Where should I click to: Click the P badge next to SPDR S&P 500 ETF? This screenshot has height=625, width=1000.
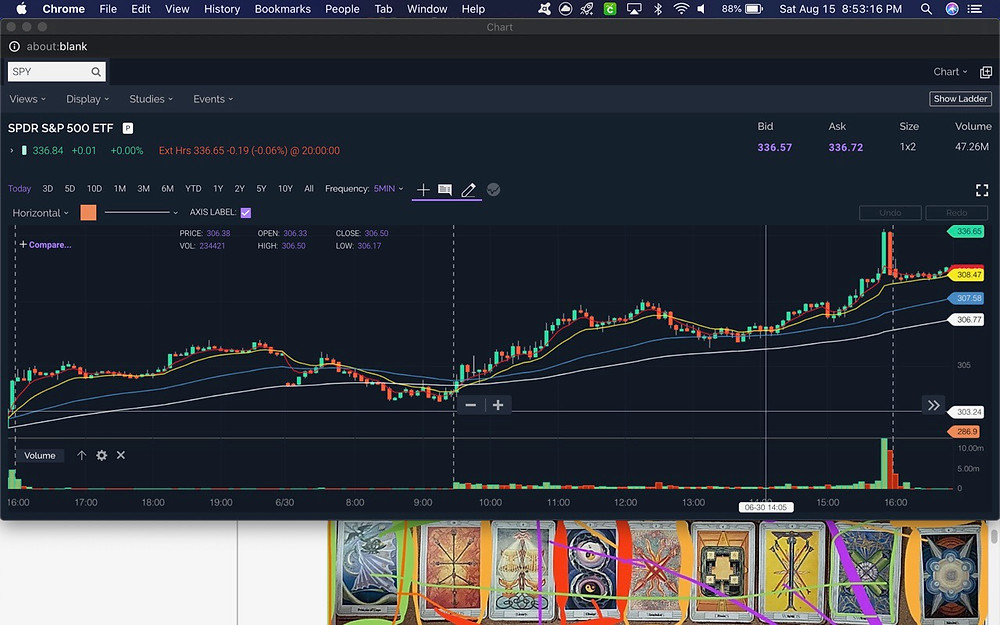pyautogui.click(x=128, y=128)
